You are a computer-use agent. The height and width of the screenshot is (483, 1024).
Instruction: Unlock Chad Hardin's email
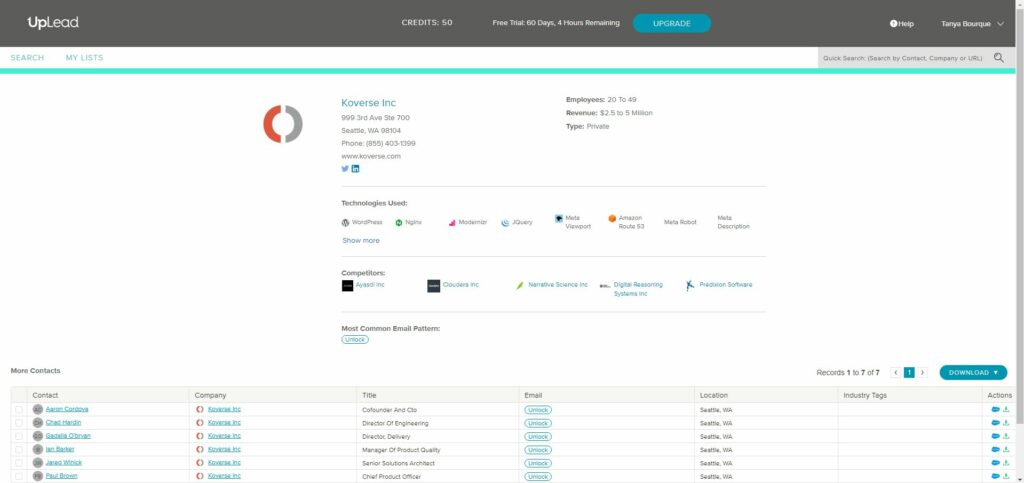coord(537,423)
